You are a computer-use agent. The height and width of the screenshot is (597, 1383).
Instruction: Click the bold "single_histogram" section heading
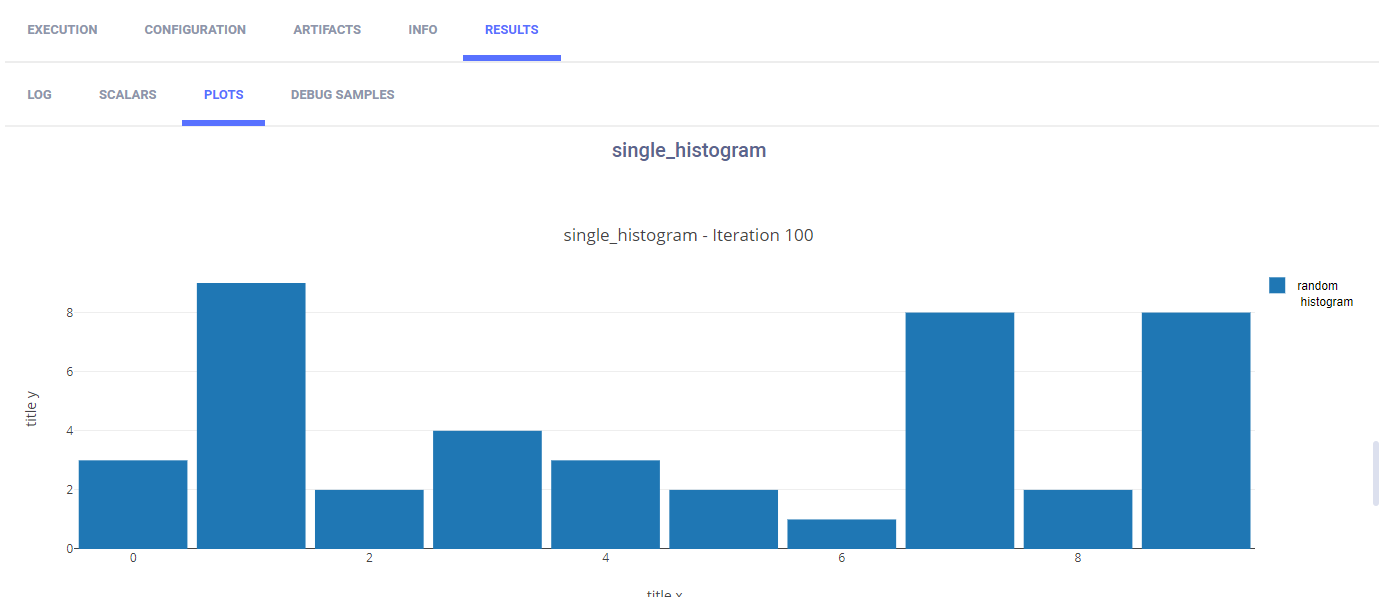pyautogui.click(x=689, y=151)
